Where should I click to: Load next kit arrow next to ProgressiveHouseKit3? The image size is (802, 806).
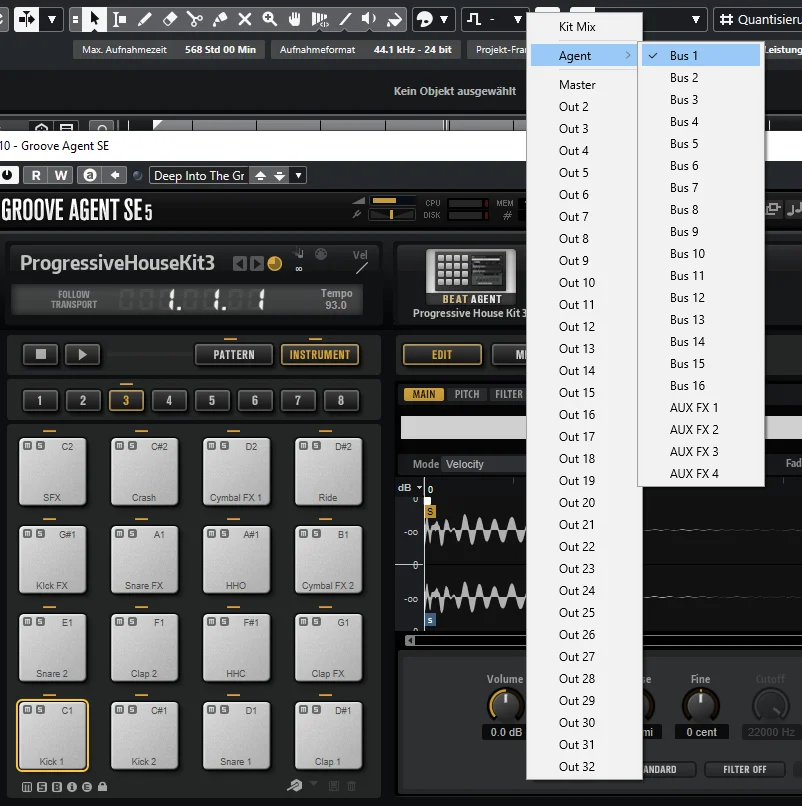coord(256,264)
